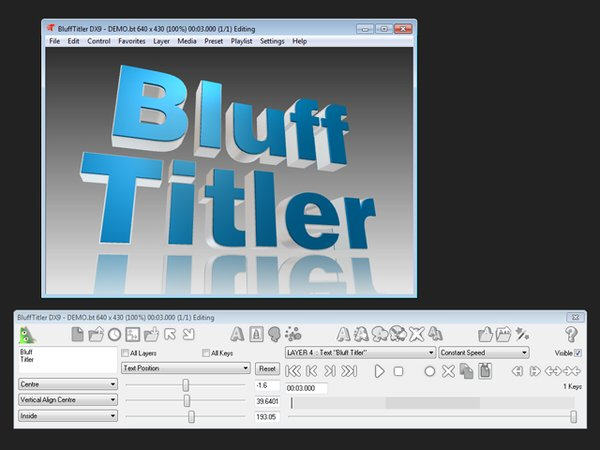Open the Centre alignment dropdown
This screenshot has height=450, width=600.
(68, 384)
